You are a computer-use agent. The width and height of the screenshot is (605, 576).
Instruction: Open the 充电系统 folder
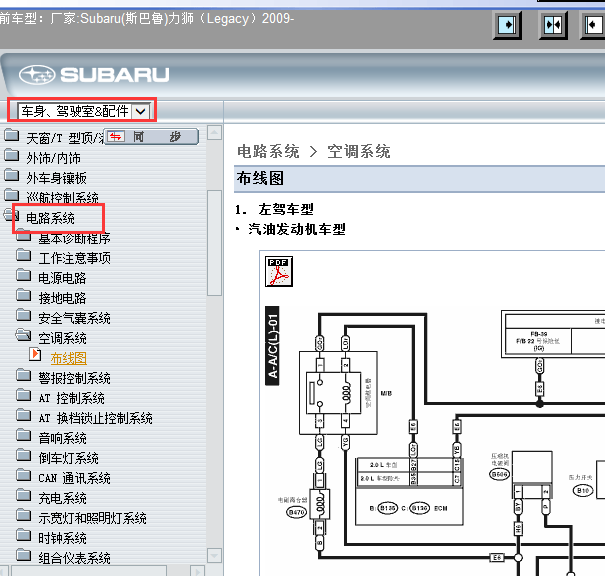coord(62,498)
